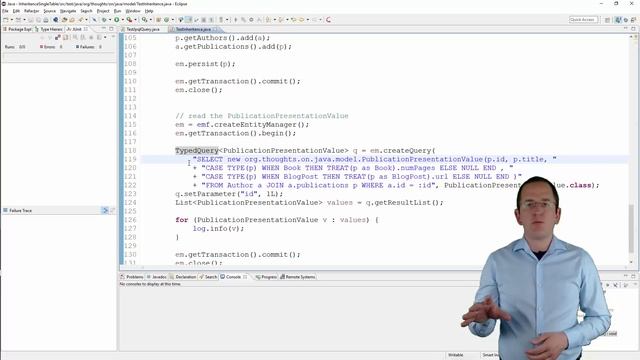Click Failure Trace label in JUnit view
Image resolution: width=640 pixels, height=360 pixels.
point(20,210)
